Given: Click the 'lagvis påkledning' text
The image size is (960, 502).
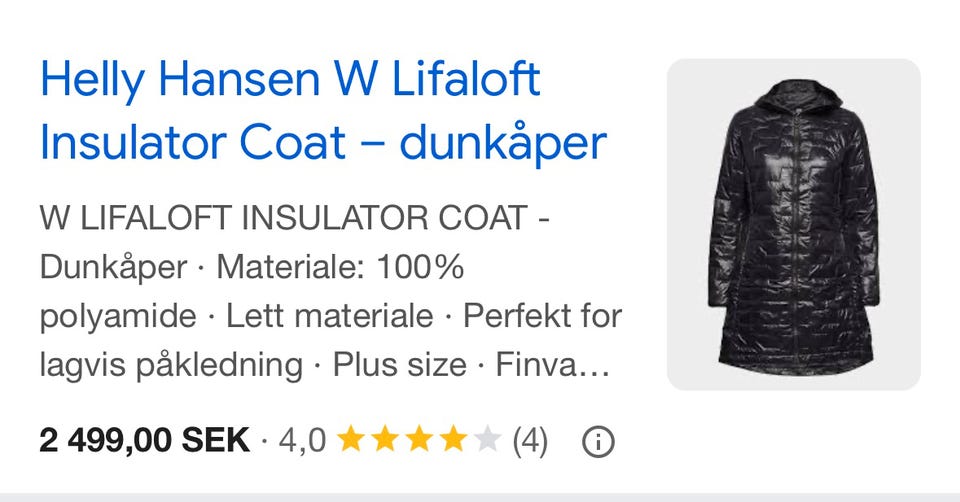Looking at the screenshot, I should tap(171, 366).
